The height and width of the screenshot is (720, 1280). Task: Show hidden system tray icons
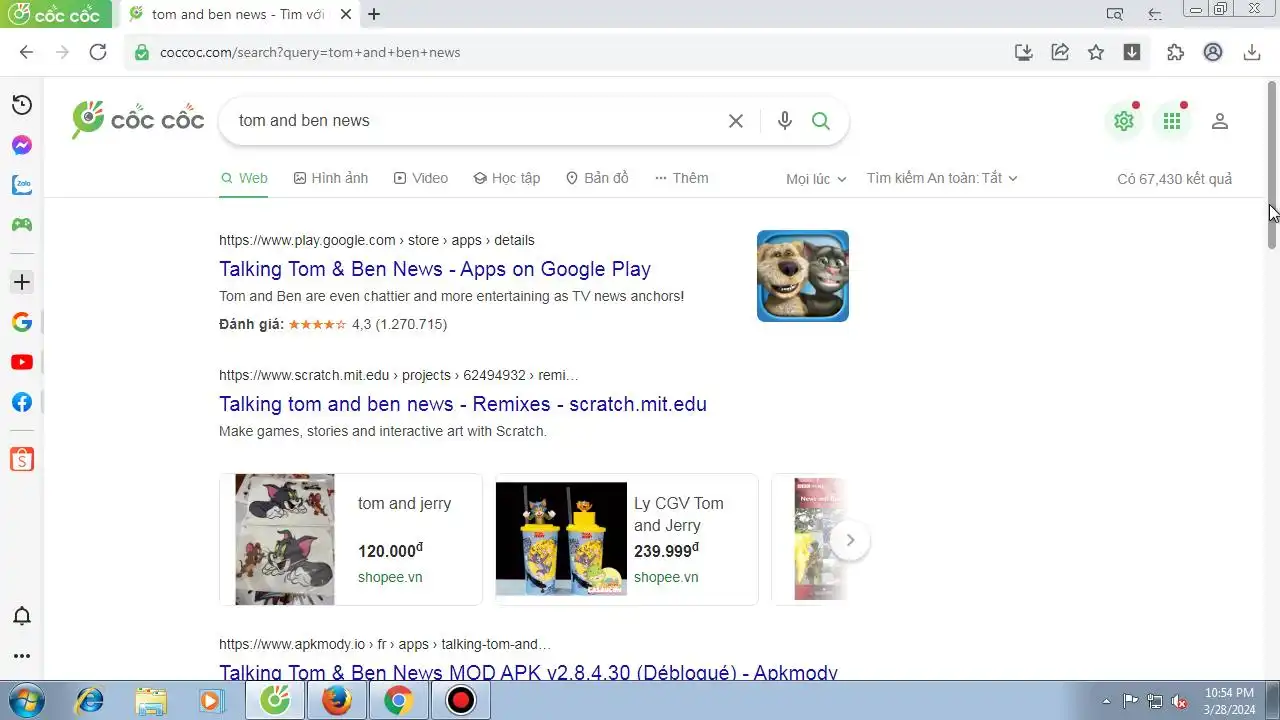1106,701
